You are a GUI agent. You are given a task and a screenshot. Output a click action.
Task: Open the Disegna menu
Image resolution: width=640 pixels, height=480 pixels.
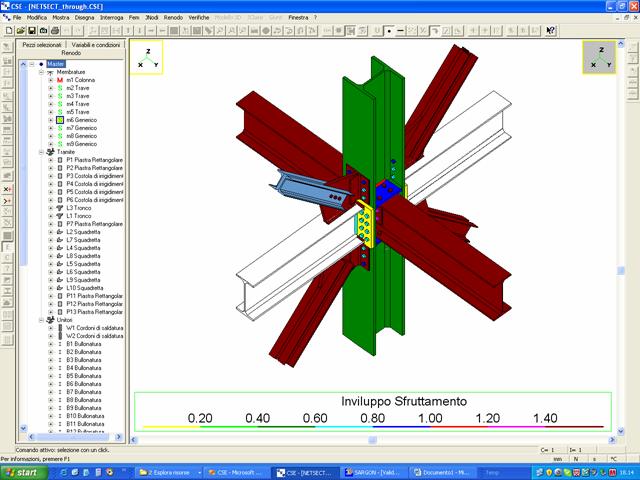point(85,18)
